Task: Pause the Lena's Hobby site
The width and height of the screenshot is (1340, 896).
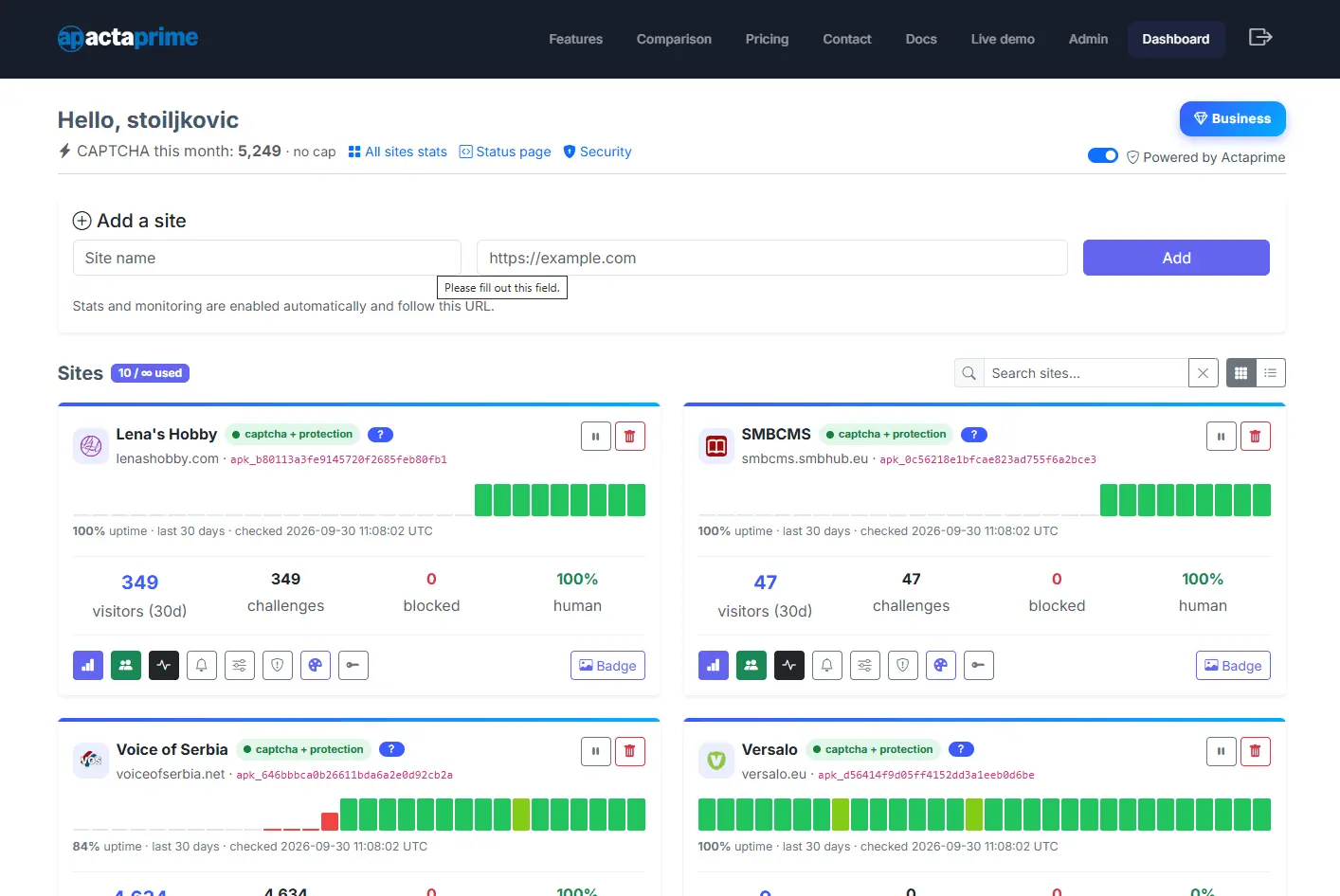Action: tap(596, 437)
